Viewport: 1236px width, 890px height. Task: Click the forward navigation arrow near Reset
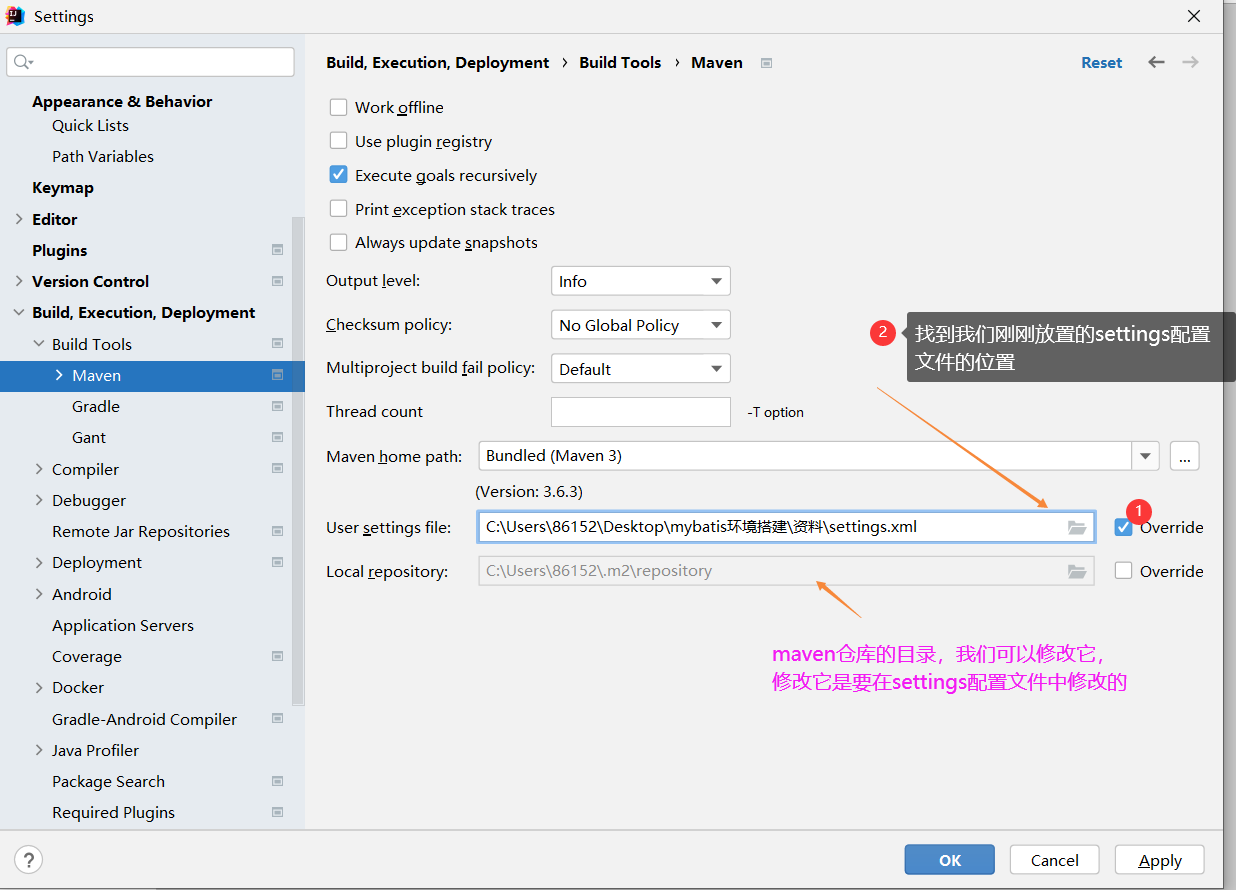[x=1190, y=62]
